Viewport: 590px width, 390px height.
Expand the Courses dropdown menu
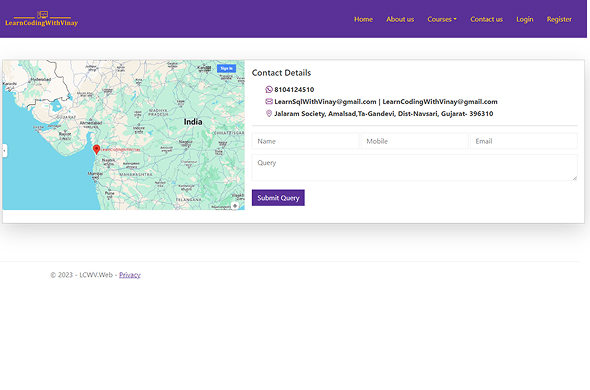coord(442,19)
